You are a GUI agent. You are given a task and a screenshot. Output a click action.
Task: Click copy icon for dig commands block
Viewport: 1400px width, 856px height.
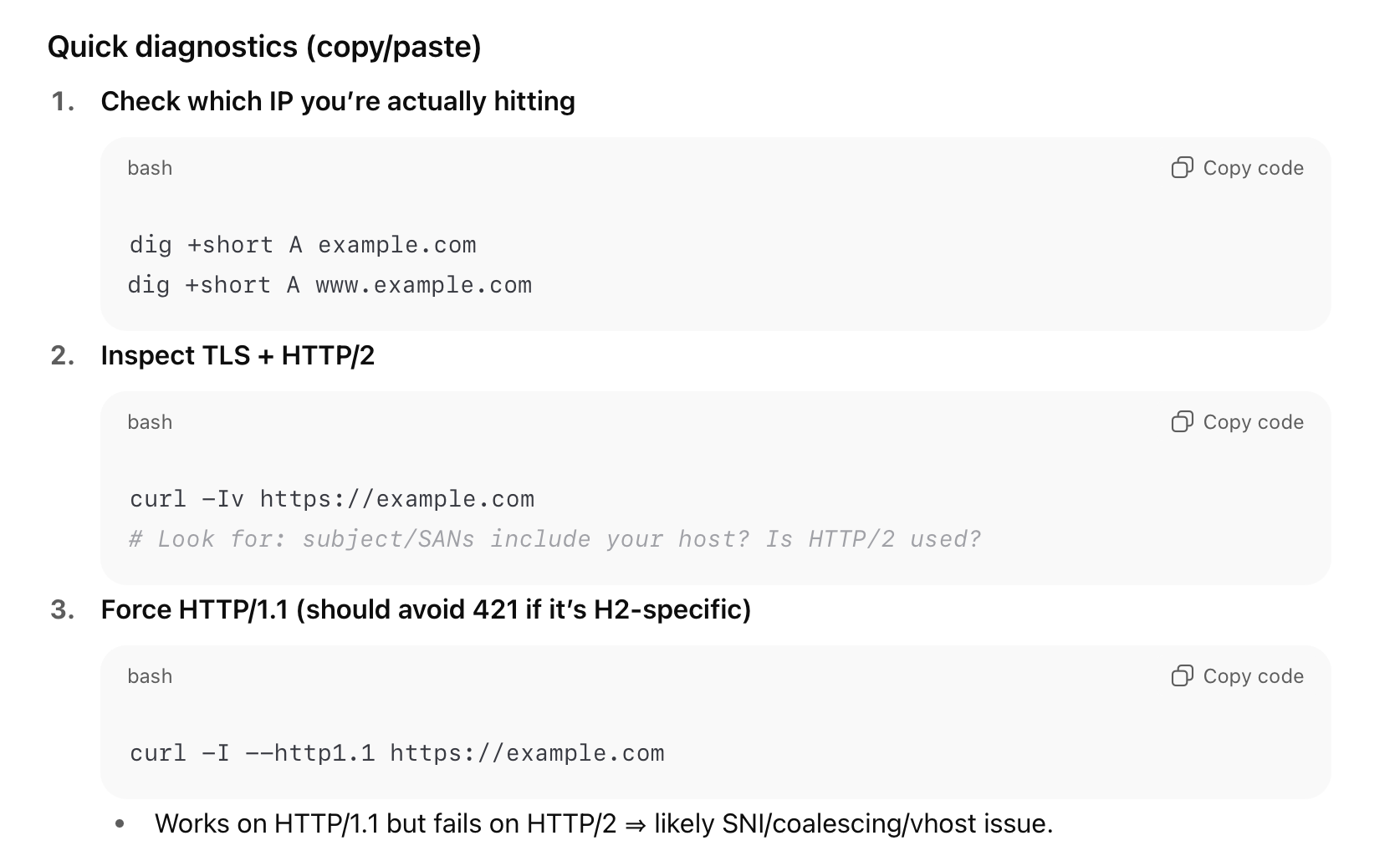1182,168
